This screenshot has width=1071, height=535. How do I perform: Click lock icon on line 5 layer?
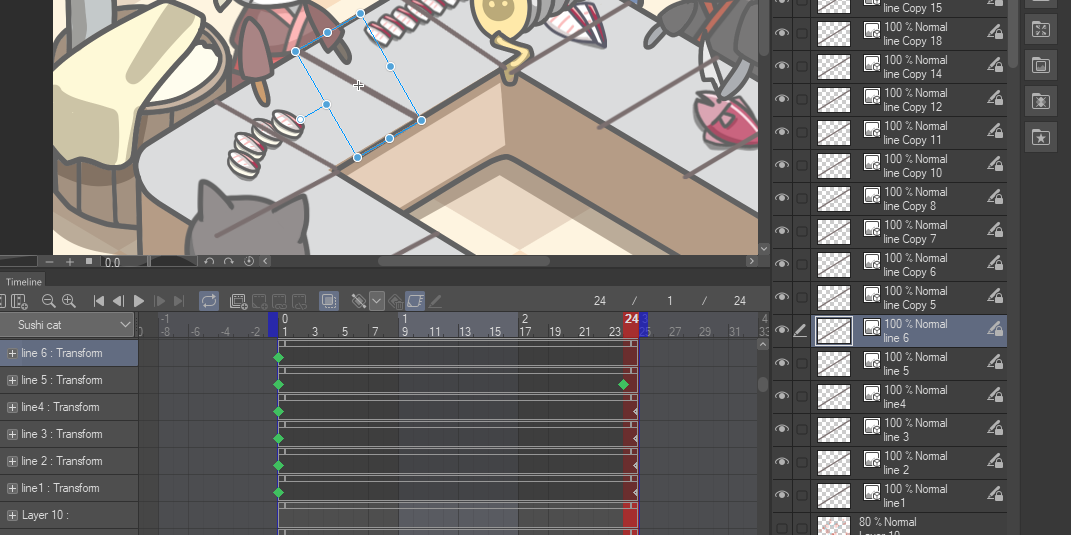pyautogui.click(x=994, y=363)
